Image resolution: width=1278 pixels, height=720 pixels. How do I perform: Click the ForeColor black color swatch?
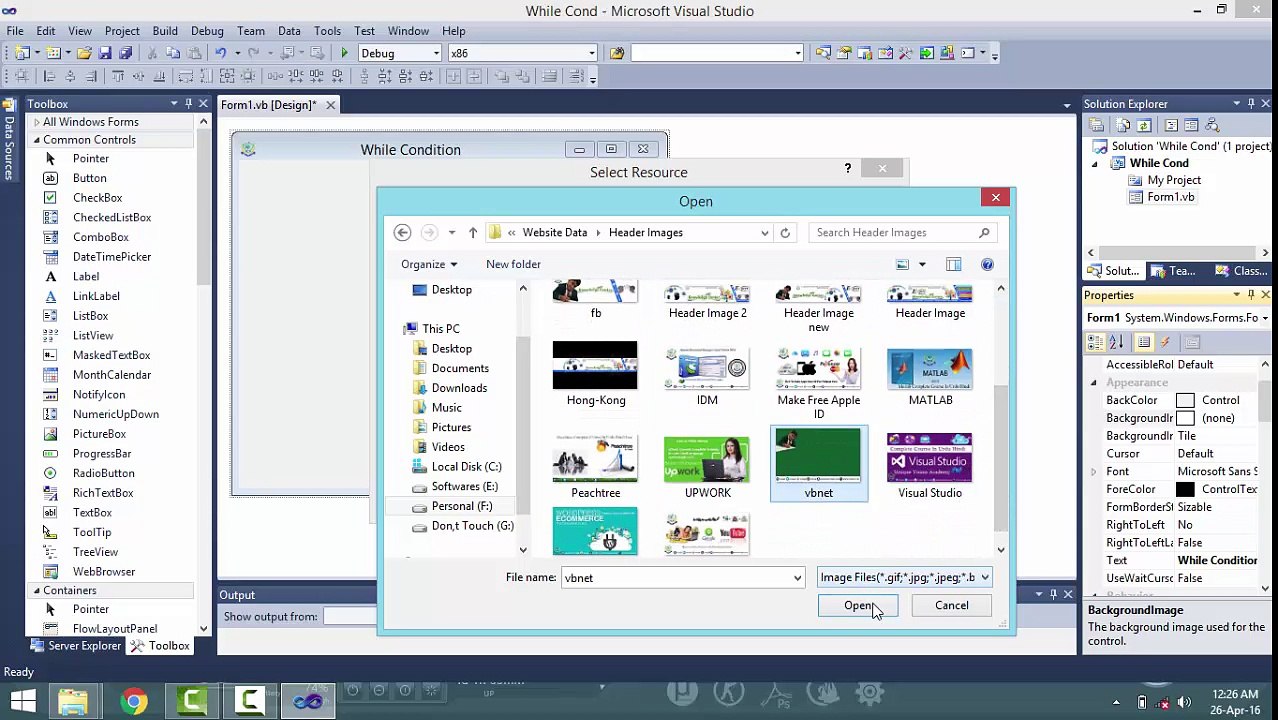coord(1185,490)
